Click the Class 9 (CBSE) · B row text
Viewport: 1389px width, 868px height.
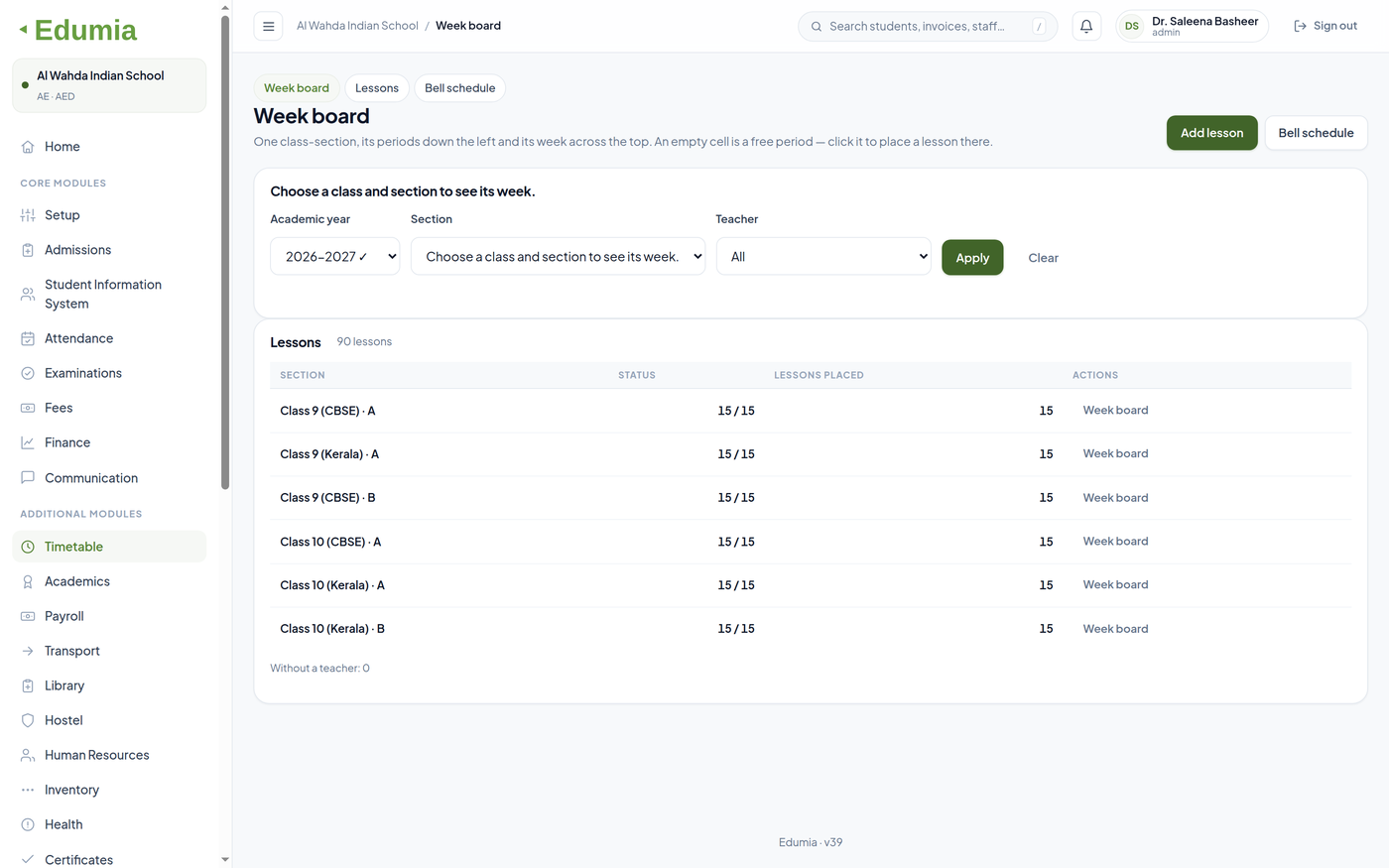point(327,498)
